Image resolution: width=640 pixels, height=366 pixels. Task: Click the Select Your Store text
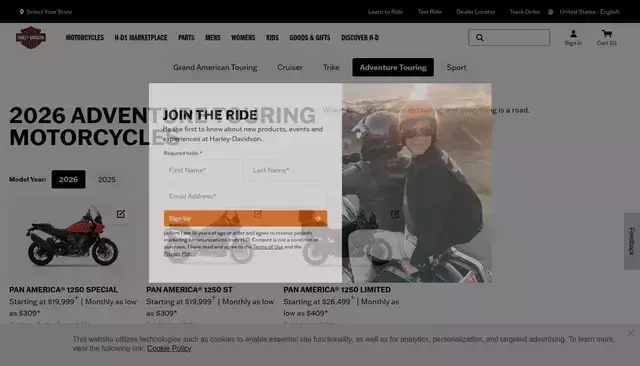49,12
